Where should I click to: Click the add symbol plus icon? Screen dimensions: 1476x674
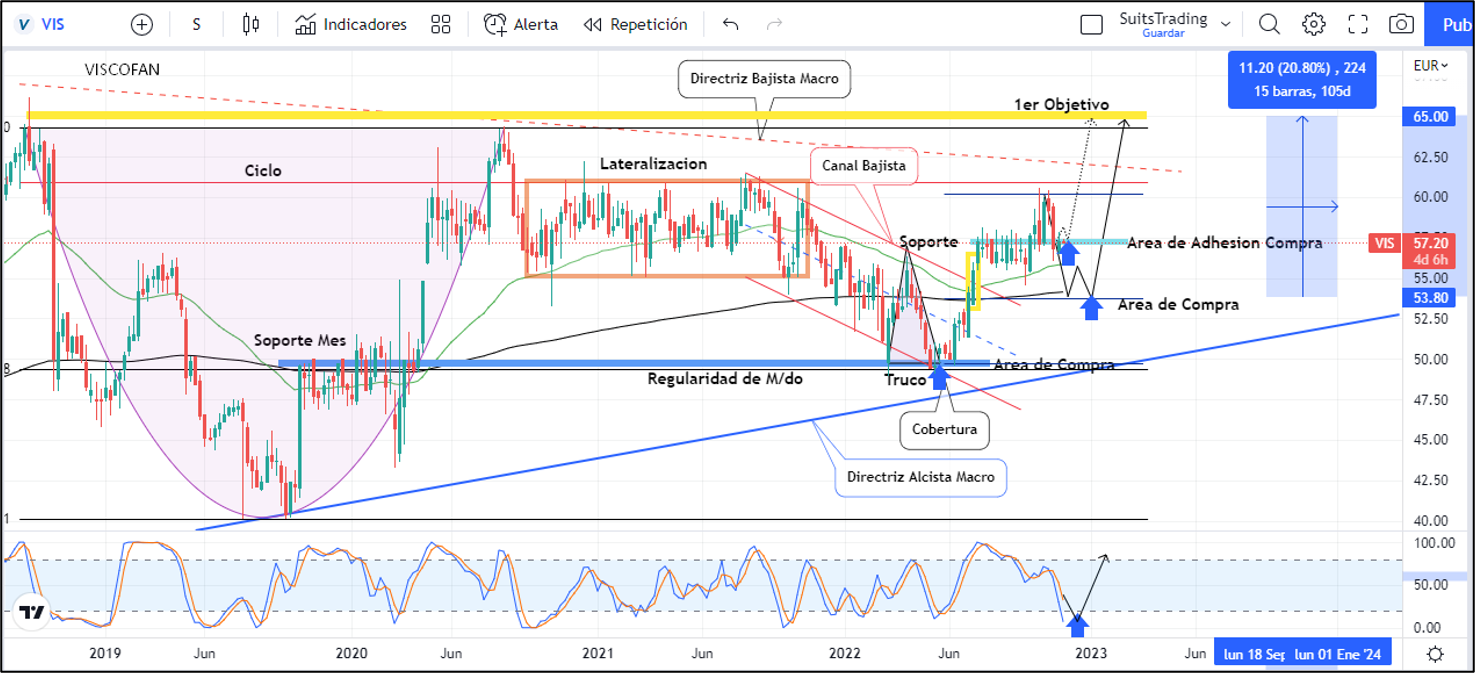tap(142, 24)
